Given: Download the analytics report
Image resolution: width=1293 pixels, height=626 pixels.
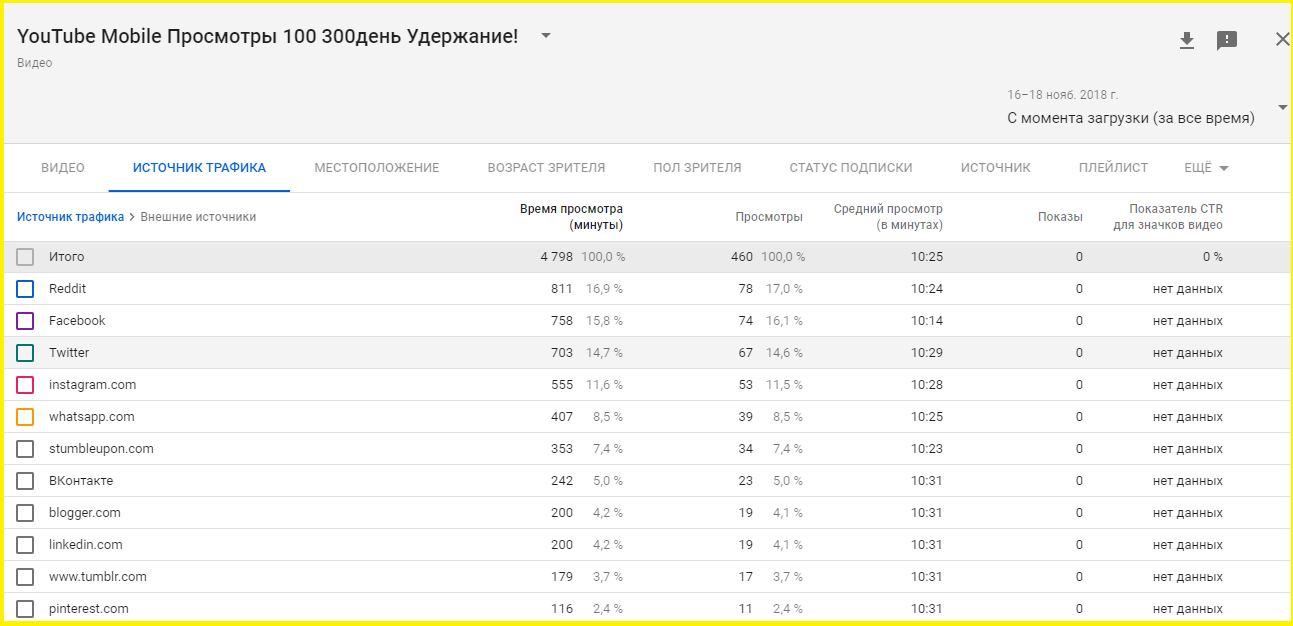Looking at the screenshot, I should tap(1187, 40).
